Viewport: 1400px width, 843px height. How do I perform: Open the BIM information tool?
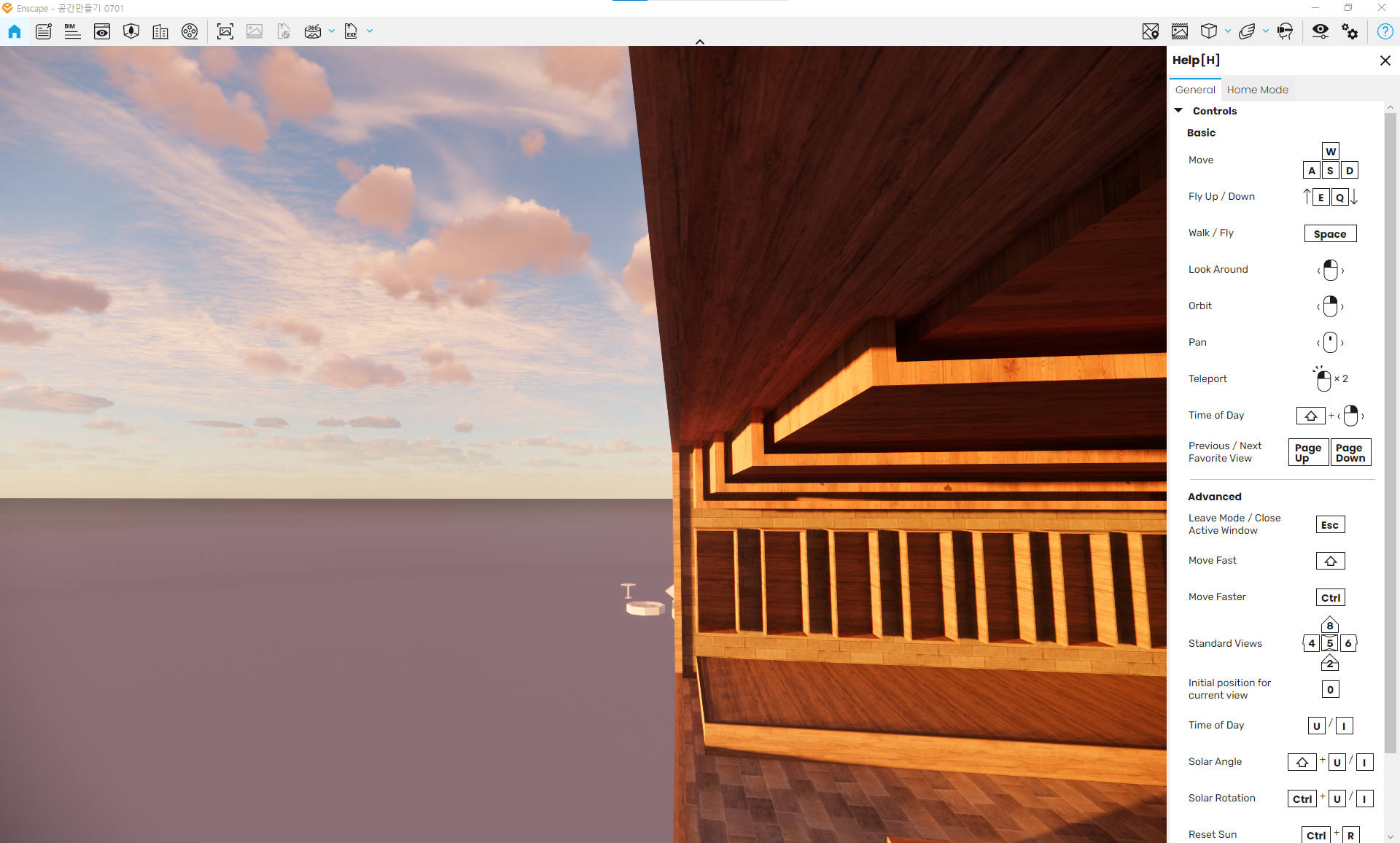coord(72,31)
